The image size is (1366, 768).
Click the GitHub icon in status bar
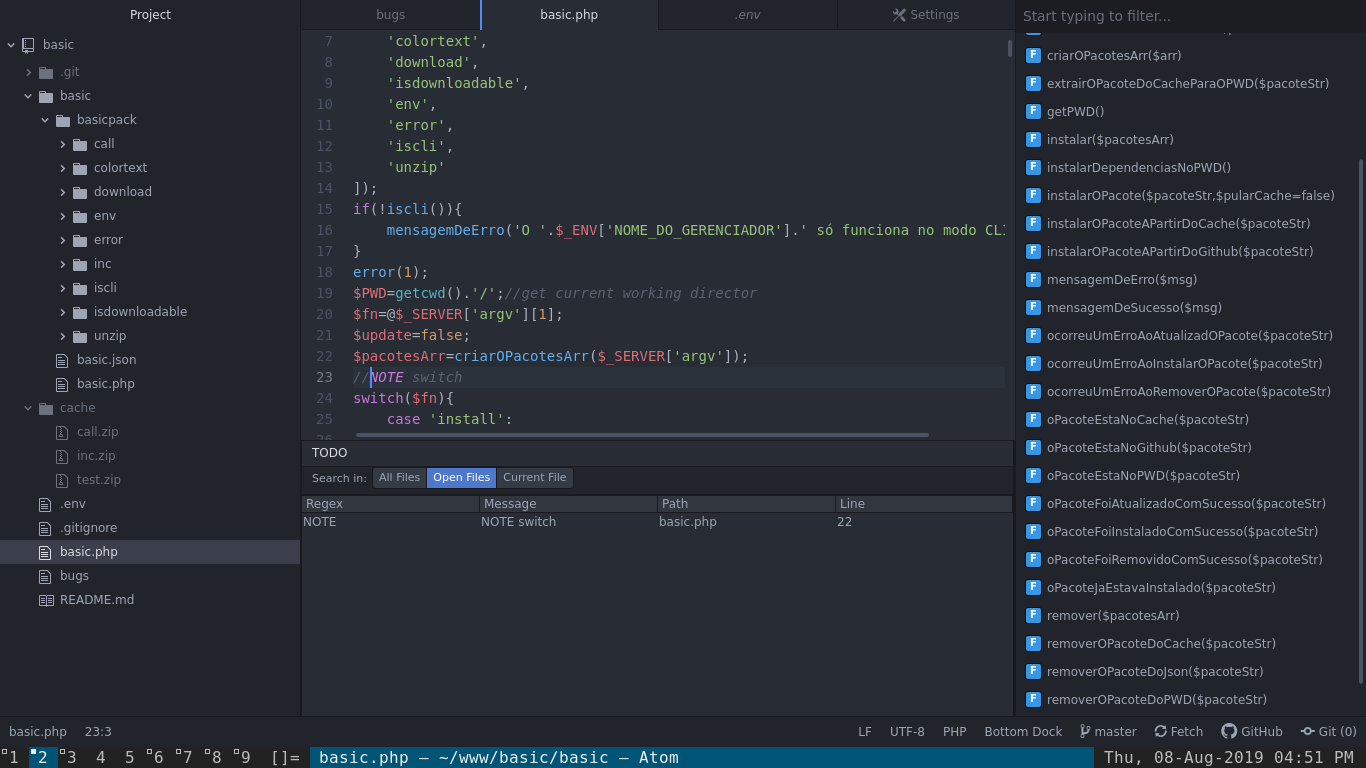click(1228, 732)
